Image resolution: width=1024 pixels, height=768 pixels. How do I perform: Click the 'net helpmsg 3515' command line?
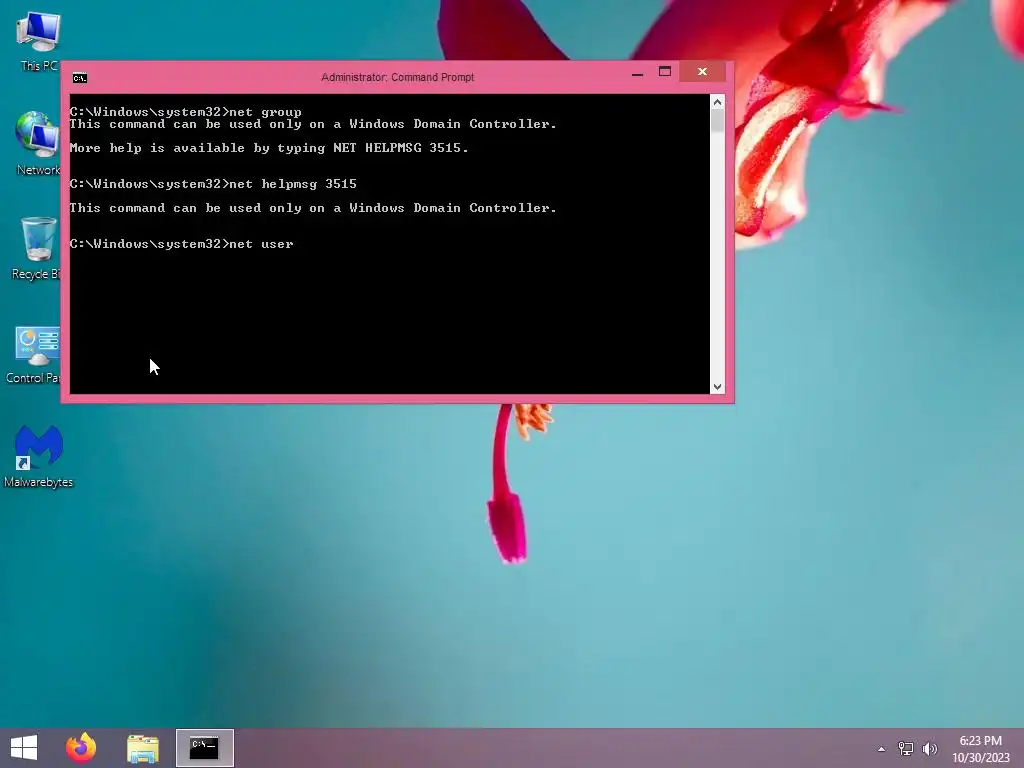click(213, 184)
